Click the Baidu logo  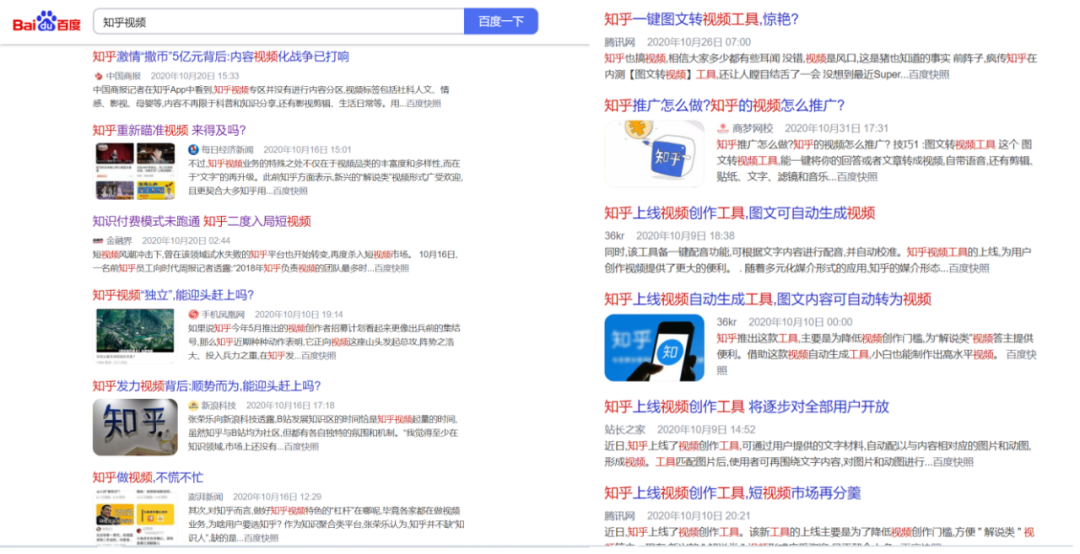(x=47, y=22)
